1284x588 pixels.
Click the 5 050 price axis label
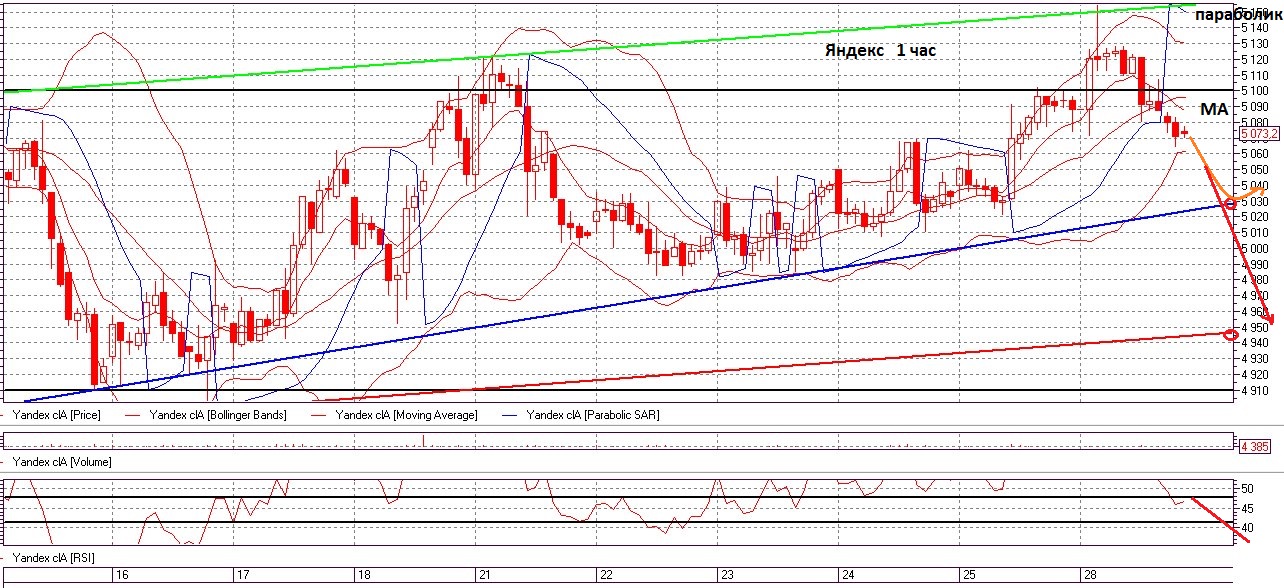click(x=1255, y=169)
